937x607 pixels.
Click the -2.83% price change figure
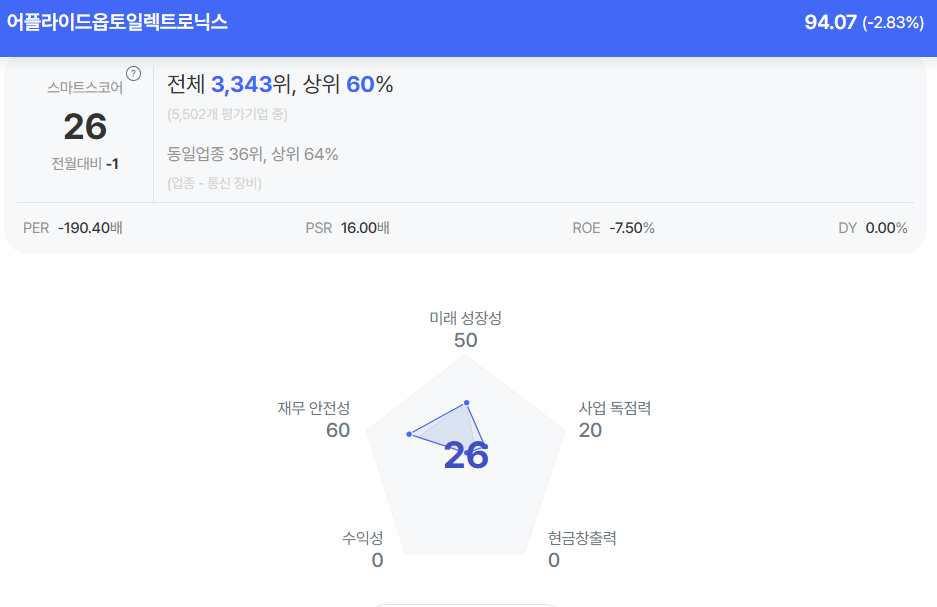point(893,22)
